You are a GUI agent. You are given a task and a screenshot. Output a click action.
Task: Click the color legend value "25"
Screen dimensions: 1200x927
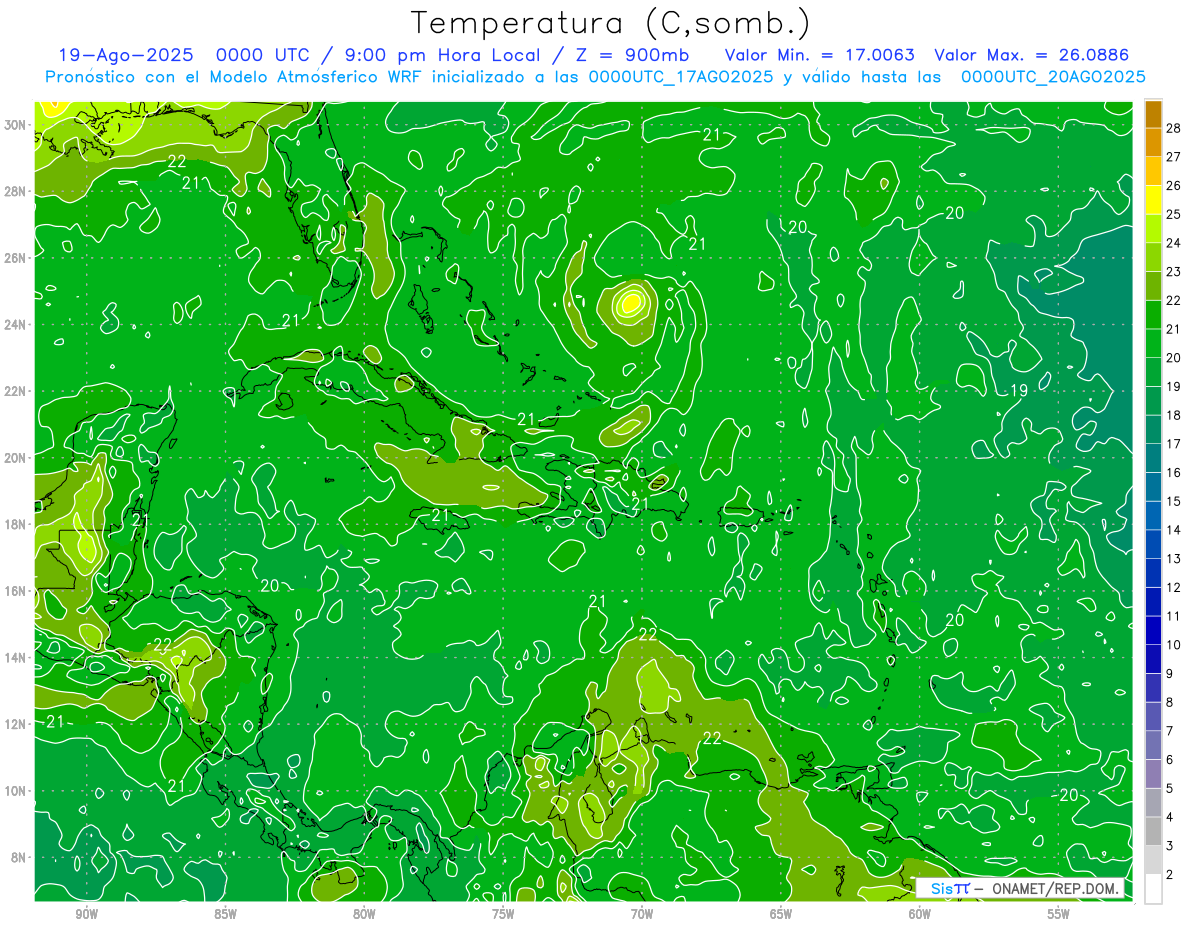coord(1174,214)
